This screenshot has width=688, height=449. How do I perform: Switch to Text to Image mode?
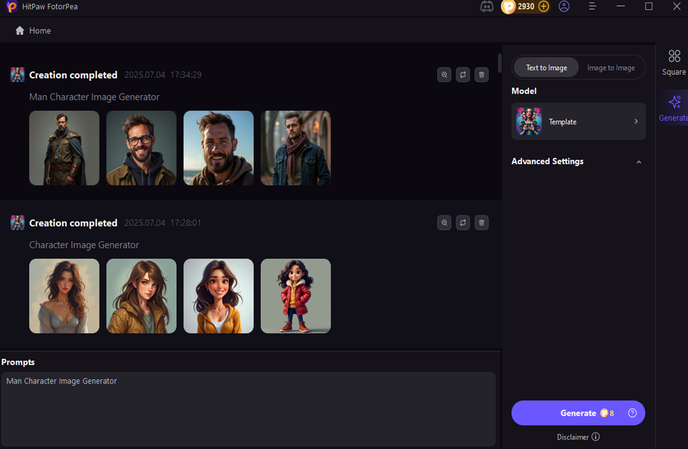click(546, 68)
